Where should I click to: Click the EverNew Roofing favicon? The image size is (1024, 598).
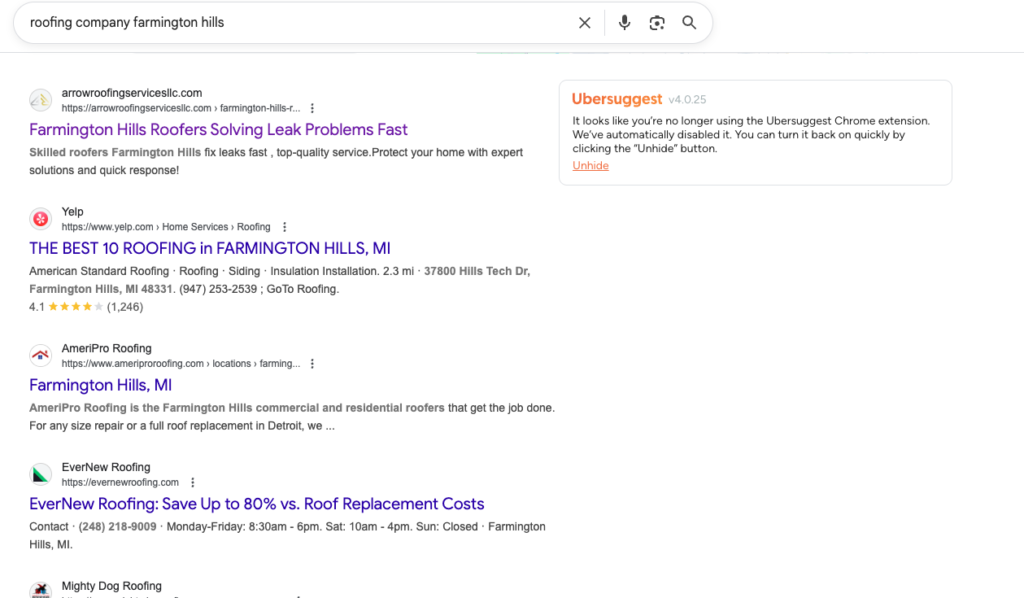(x=41, y=474)
